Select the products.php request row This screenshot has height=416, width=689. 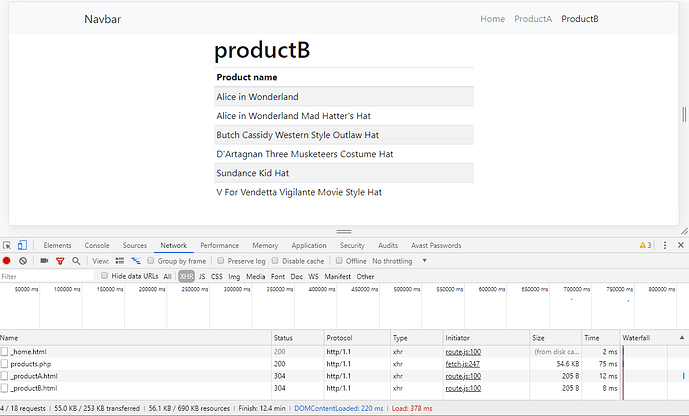pyautogui.click(x=32, y=364)
